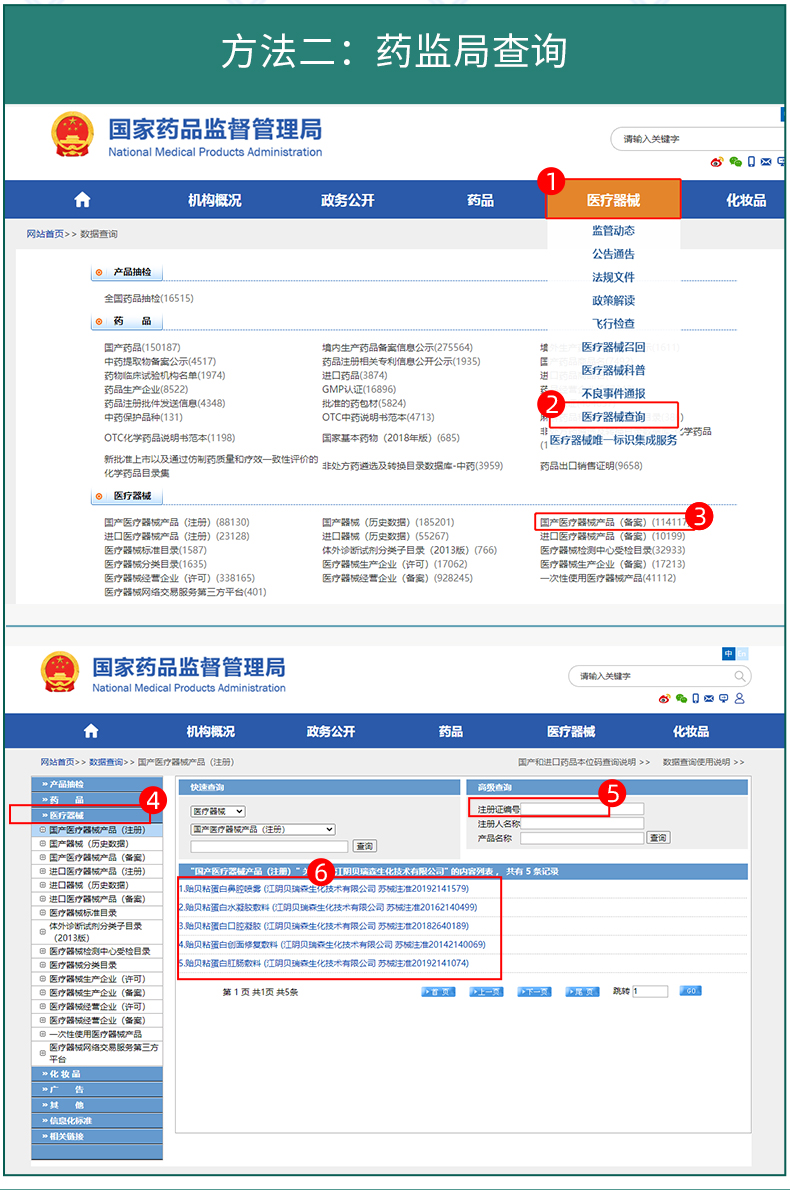Click the mobile phone icon on the upper page

(x=751, y=162)
